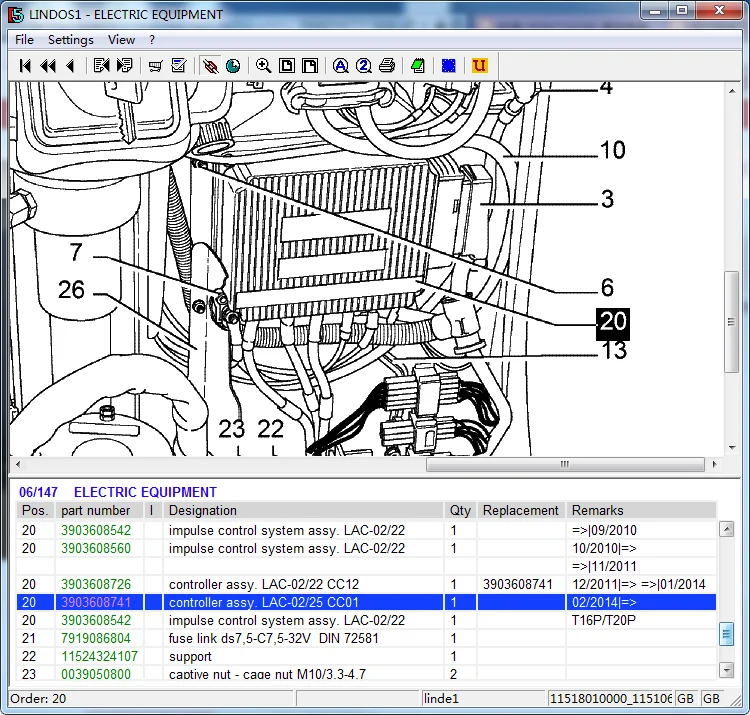Click the green book icon
This screenshot has width=750, height=715.
[x=418, y=66]
